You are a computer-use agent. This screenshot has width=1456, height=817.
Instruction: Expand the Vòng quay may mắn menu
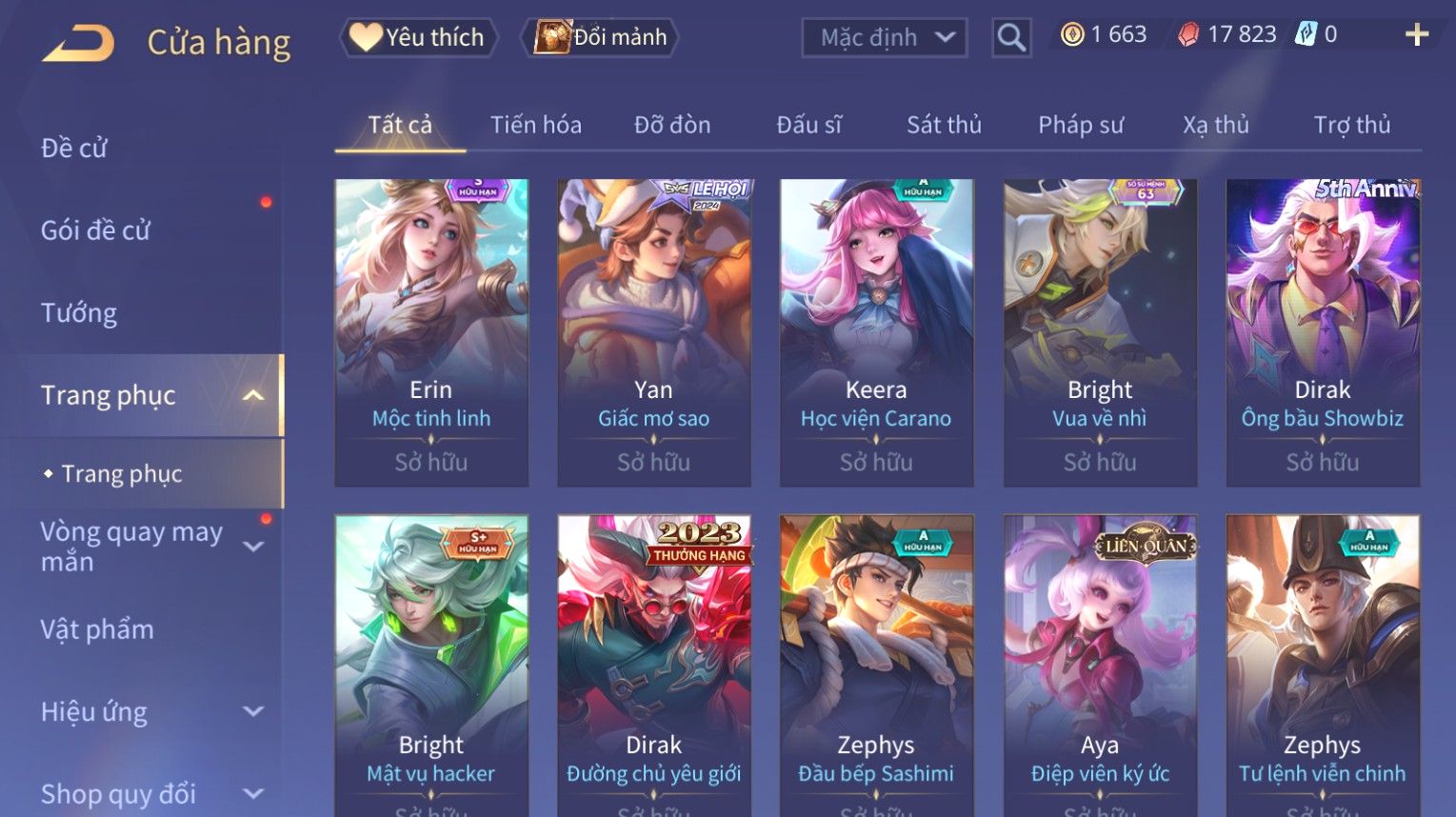coord(253,547)
